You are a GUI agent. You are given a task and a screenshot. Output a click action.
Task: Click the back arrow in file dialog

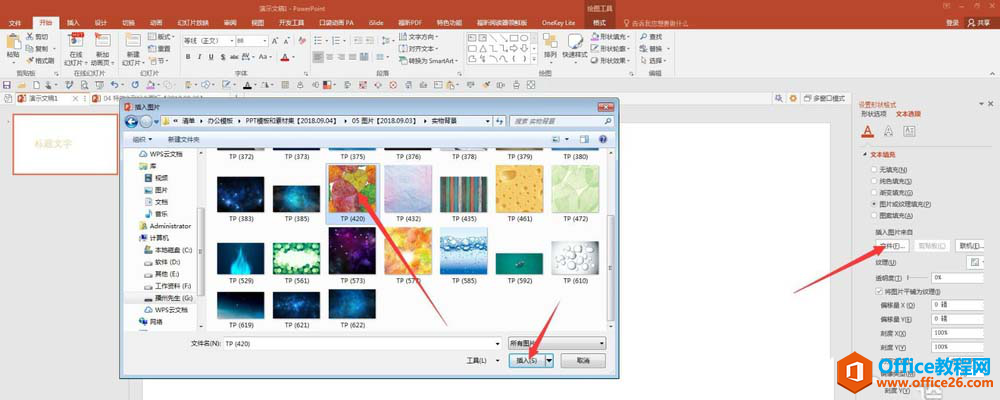pos(131,121)
